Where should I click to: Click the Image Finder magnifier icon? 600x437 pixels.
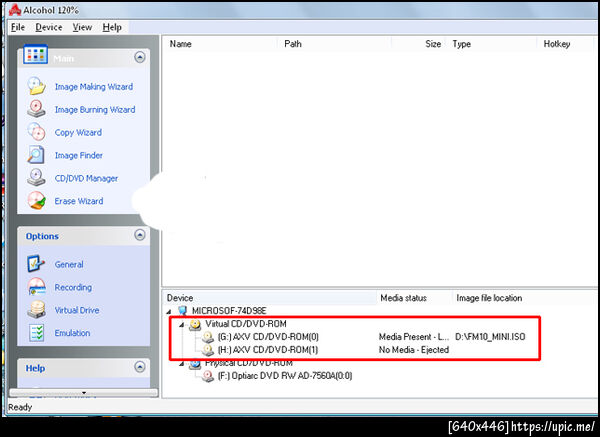(37, 155)
